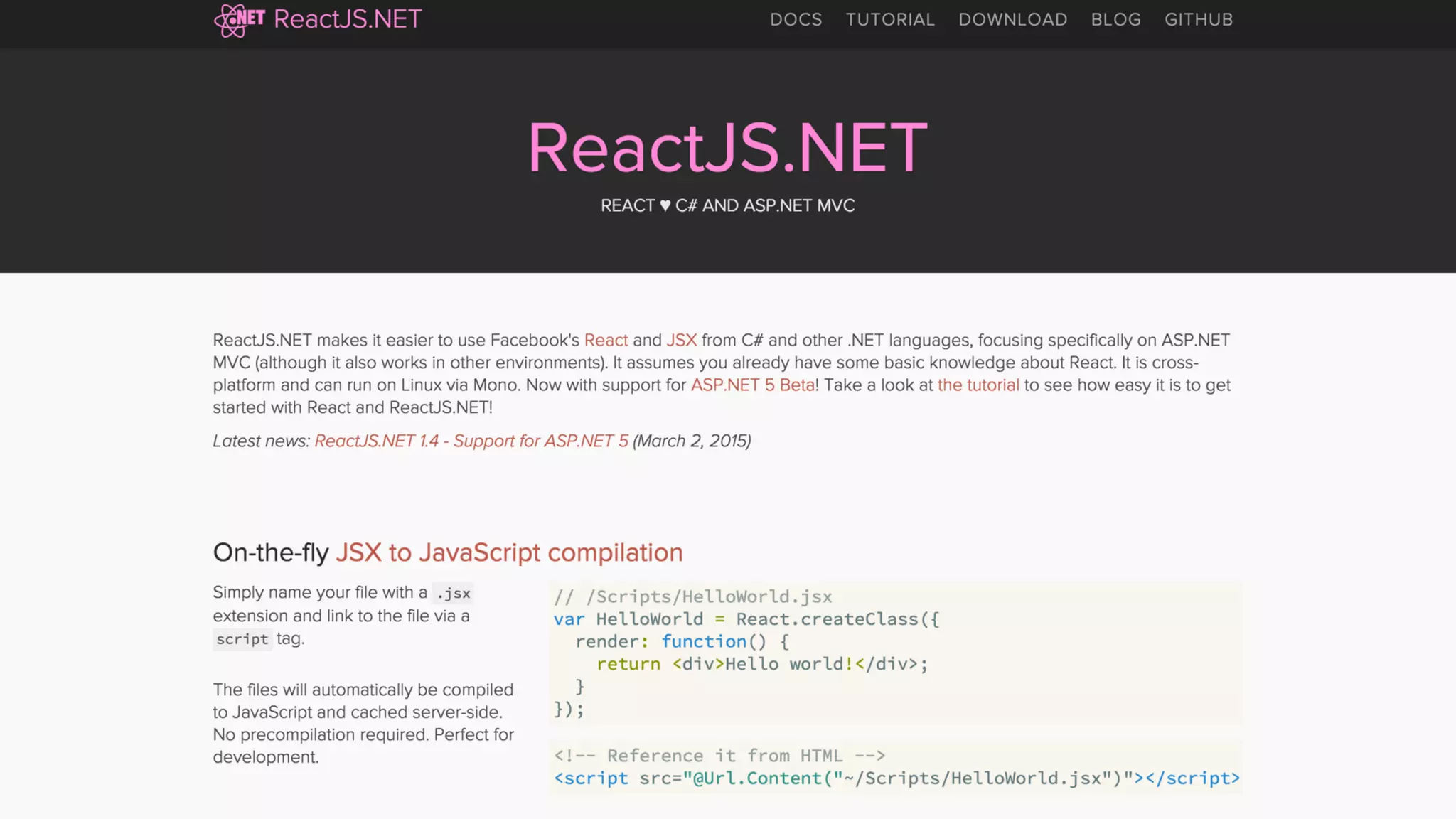The height and width of the screenshot is (819, 1456).
Task: Click the large ReactJS.NET hero title
Action: click(727, 147)
